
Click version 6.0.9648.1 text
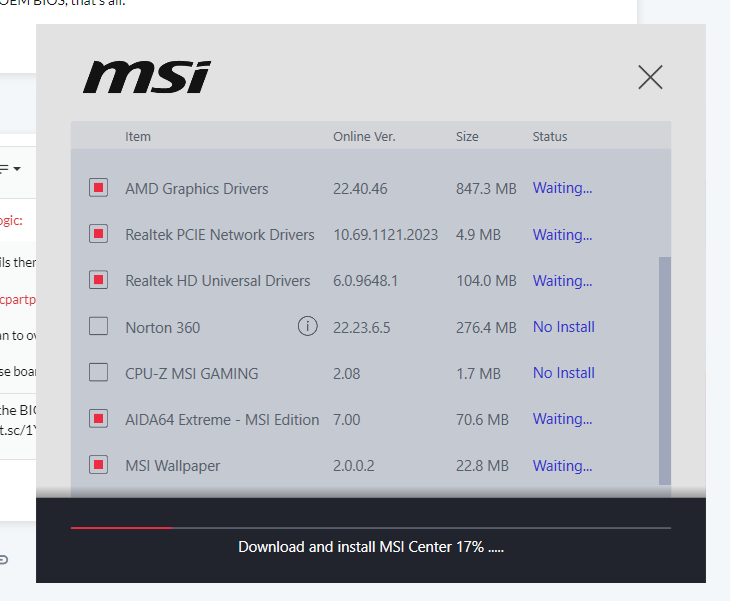point(365,281)
